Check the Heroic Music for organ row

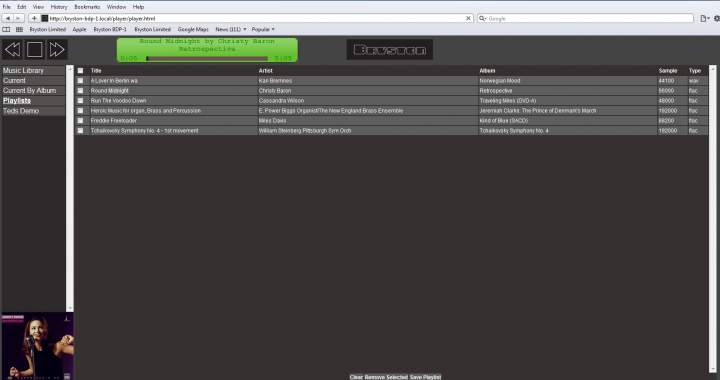tap(80, 111)
